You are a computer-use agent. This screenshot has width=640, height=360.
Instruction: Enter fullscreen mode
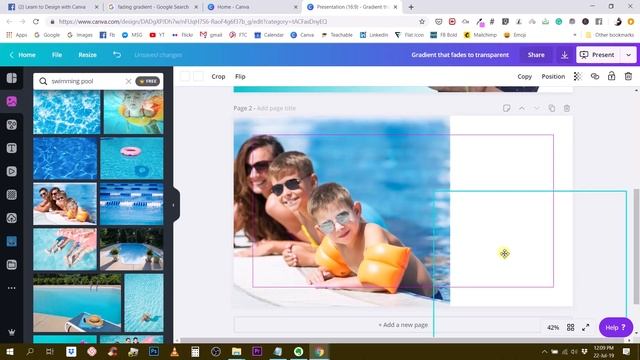[x=586, y=327]
